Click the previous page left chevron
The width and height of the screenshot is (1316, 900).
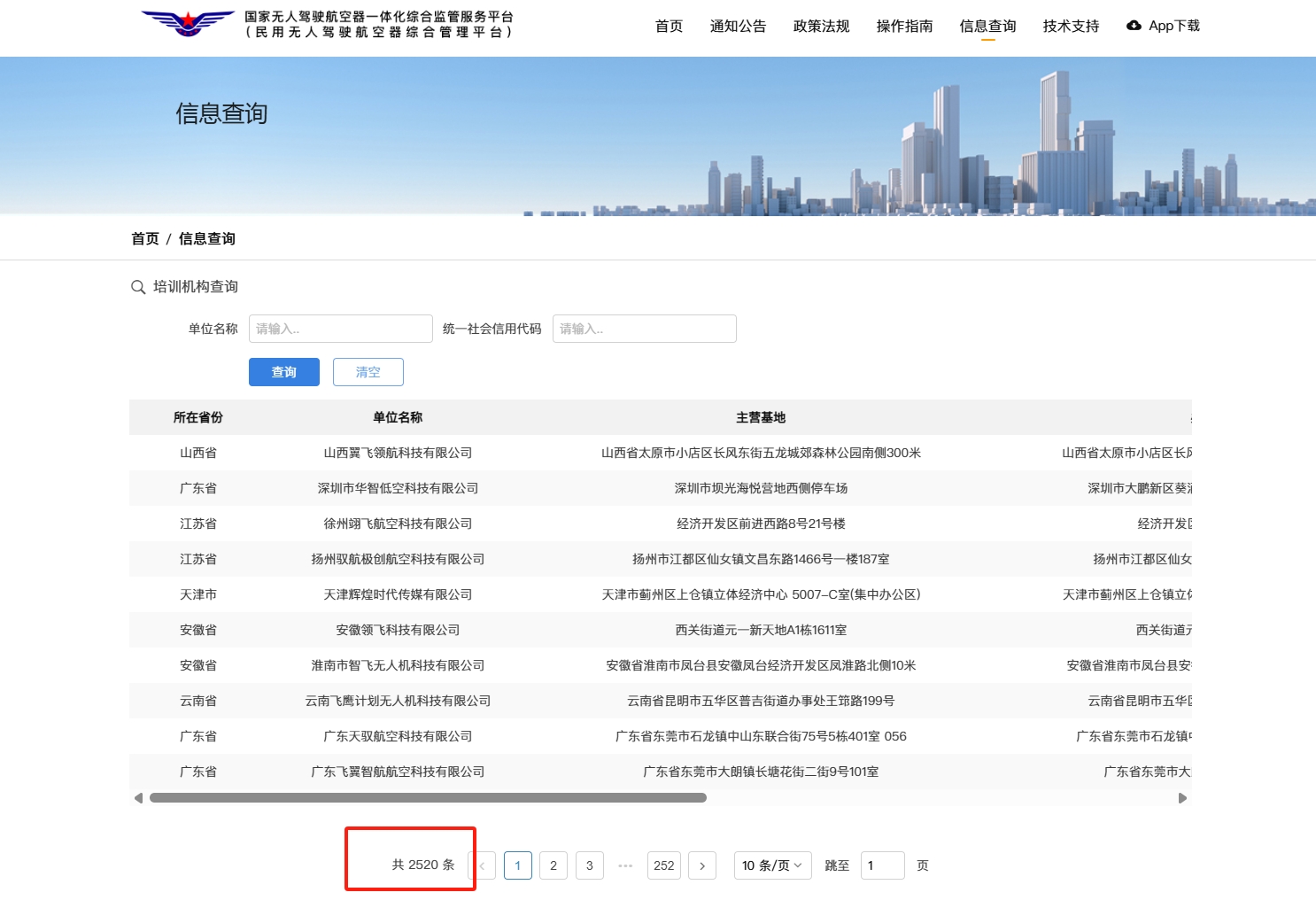point(483,865)
